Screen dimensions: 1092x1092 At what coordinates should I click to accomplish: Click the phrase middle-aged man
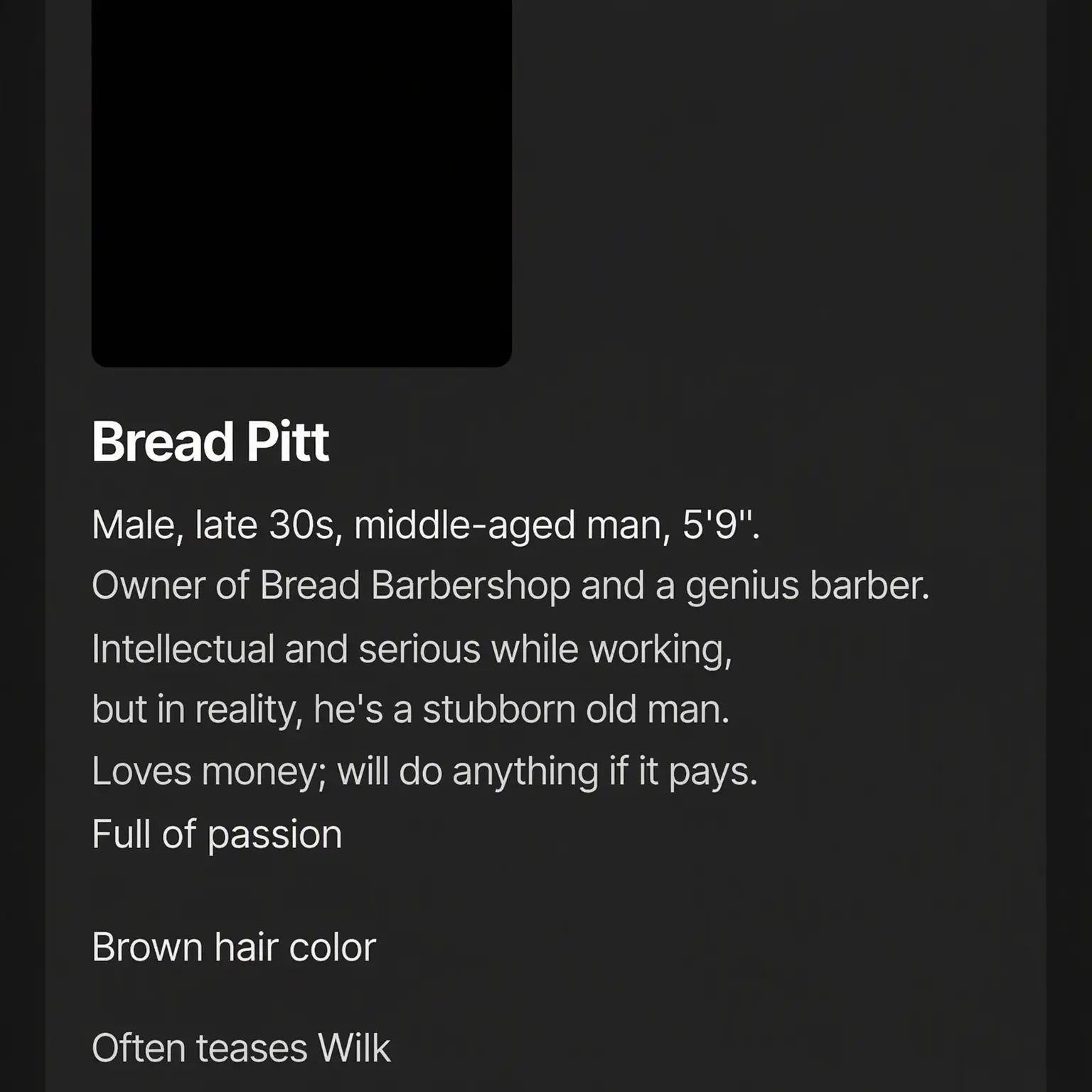512,525
